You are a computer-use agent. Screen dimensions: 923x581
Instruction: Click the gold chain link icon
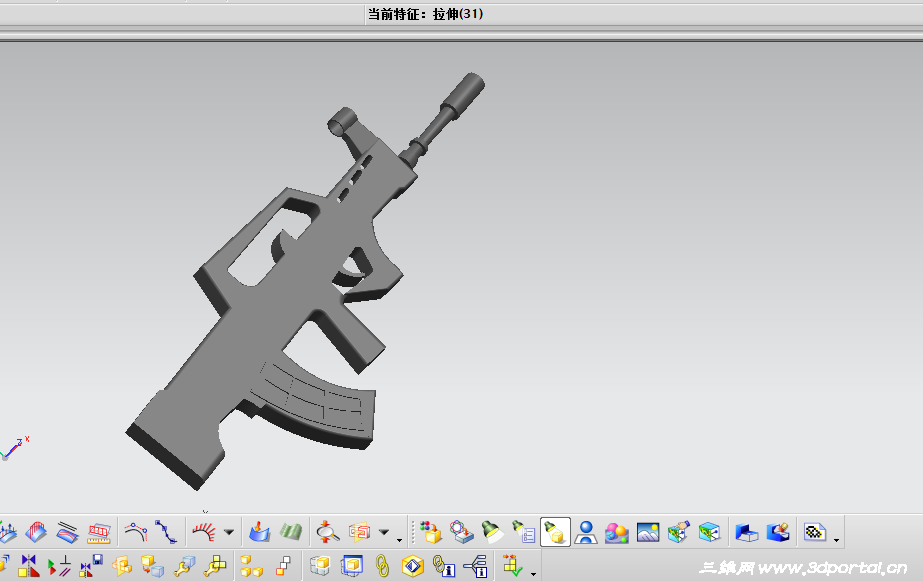click(382, 566)
